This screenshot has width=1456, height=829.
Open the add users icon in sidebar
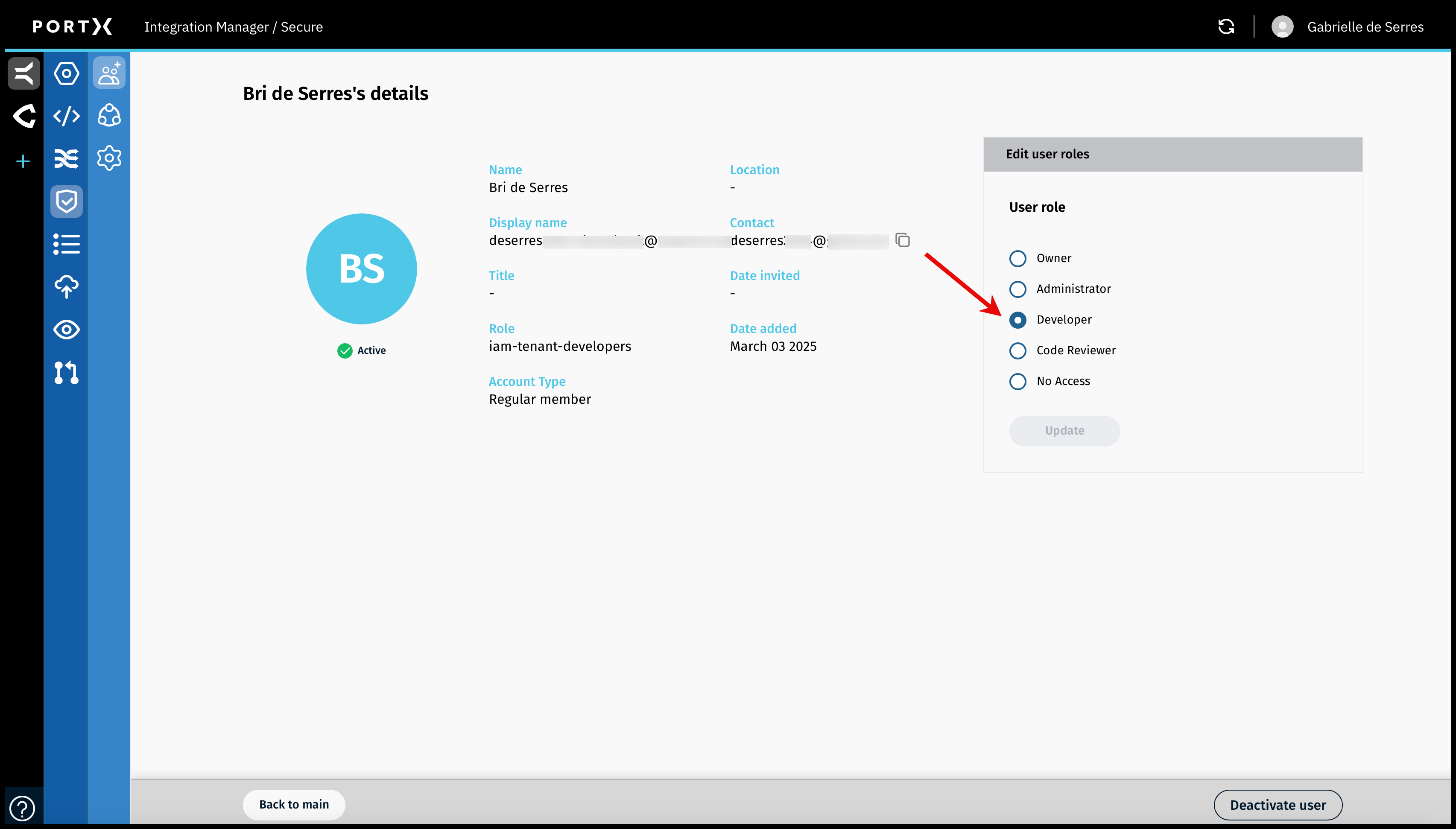pyautogui.click(x=109, y=73)
